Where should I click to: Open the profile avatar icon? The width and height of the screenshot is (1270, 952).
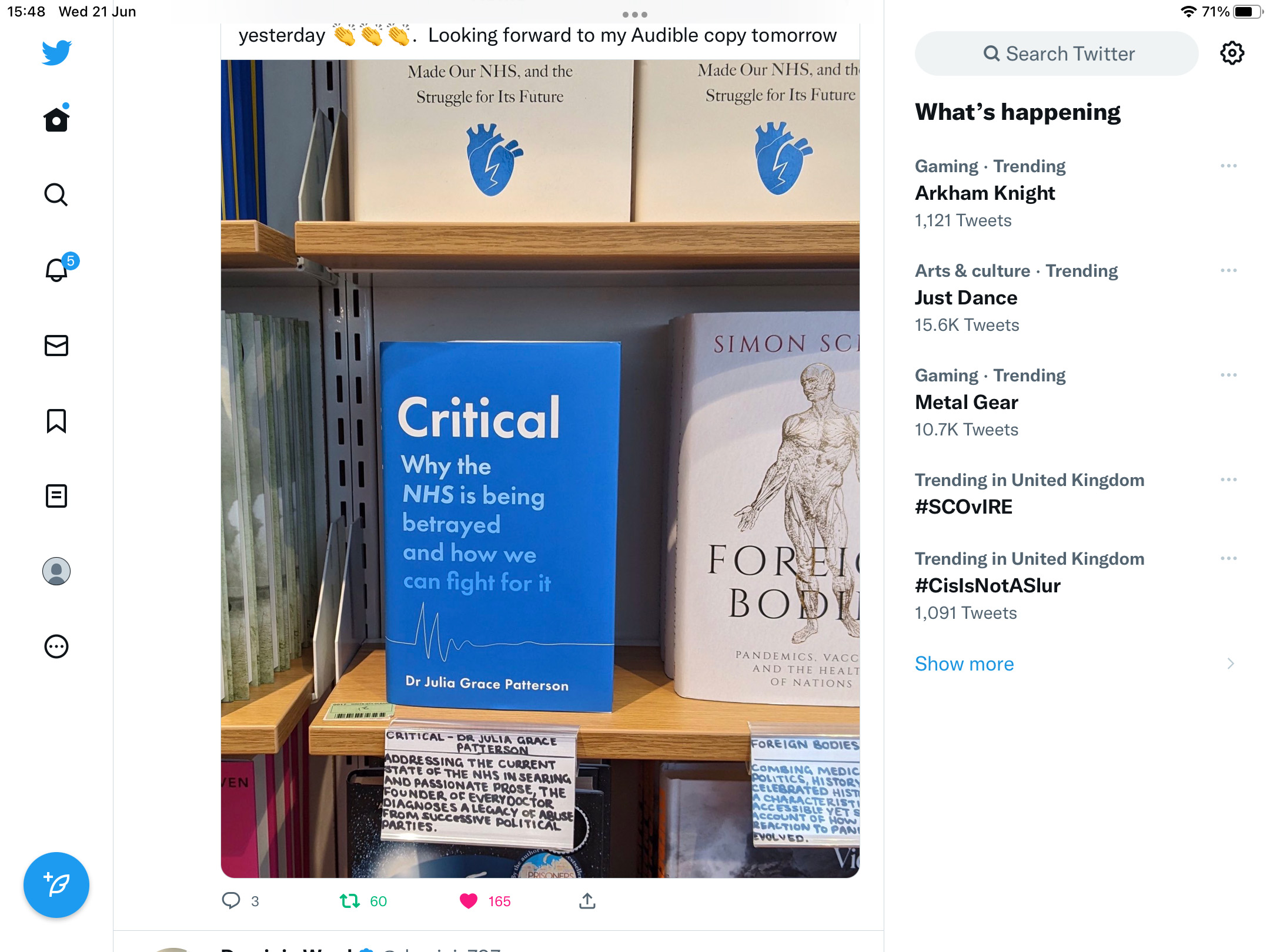pyautogui.click(x=56, y=571)
